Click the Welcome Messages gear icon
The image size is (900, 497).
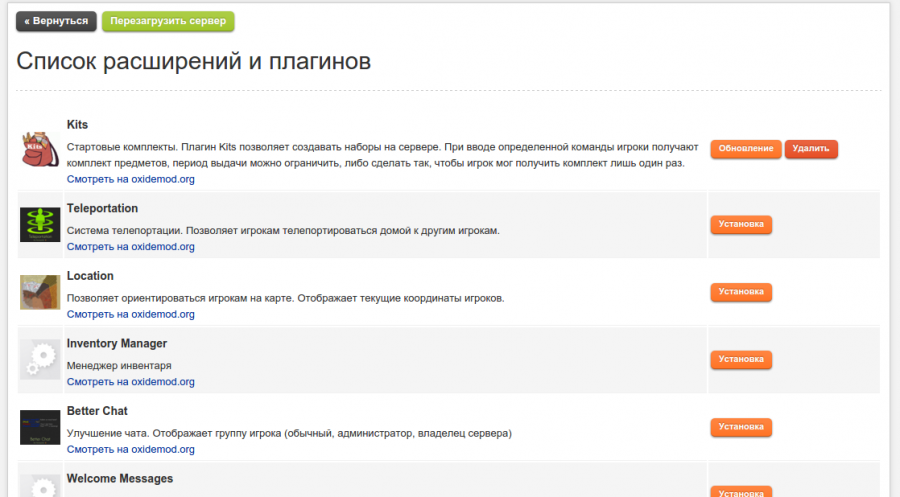(40, 486)
